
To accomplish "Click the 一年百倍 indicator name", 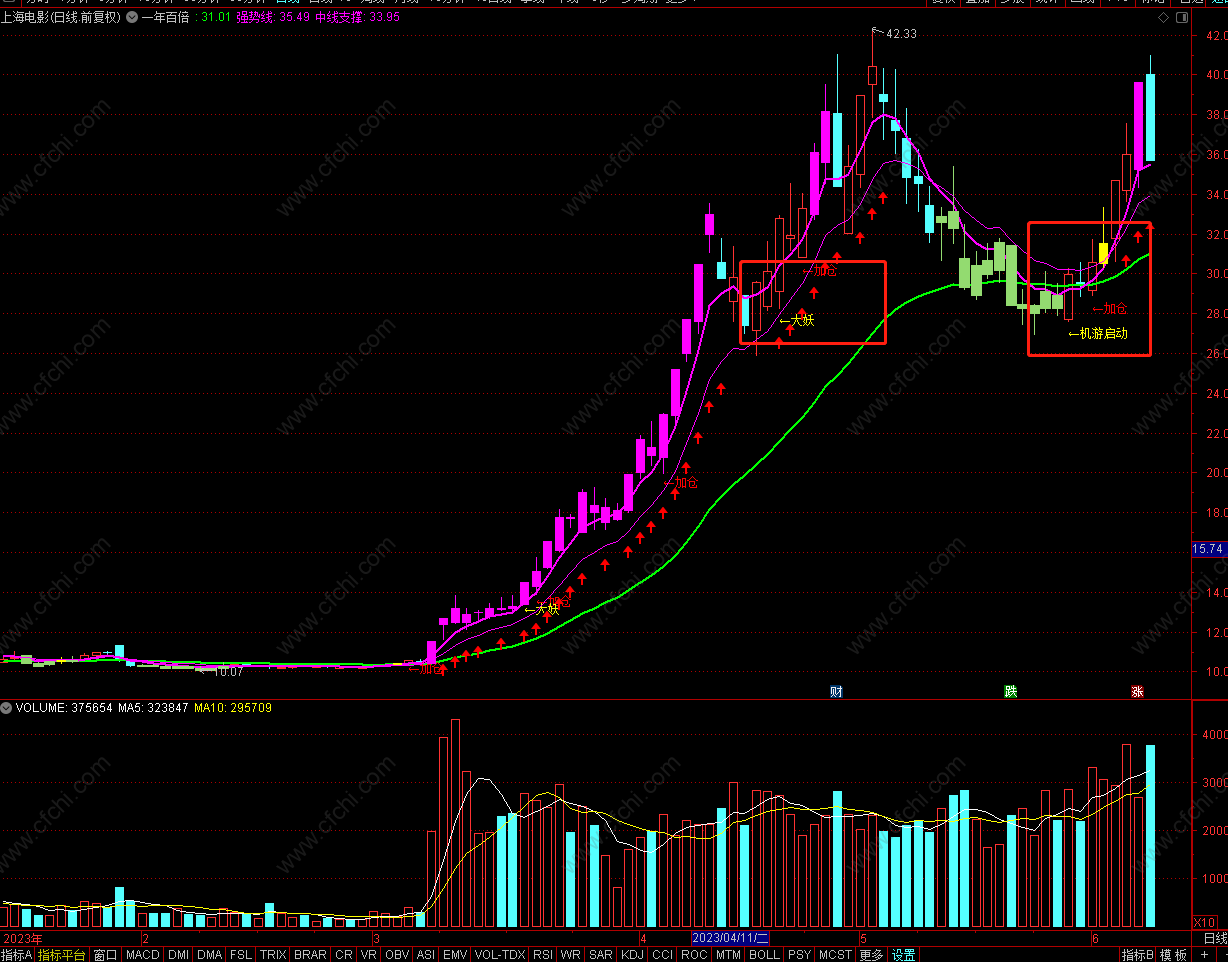I will coord(165,17).
